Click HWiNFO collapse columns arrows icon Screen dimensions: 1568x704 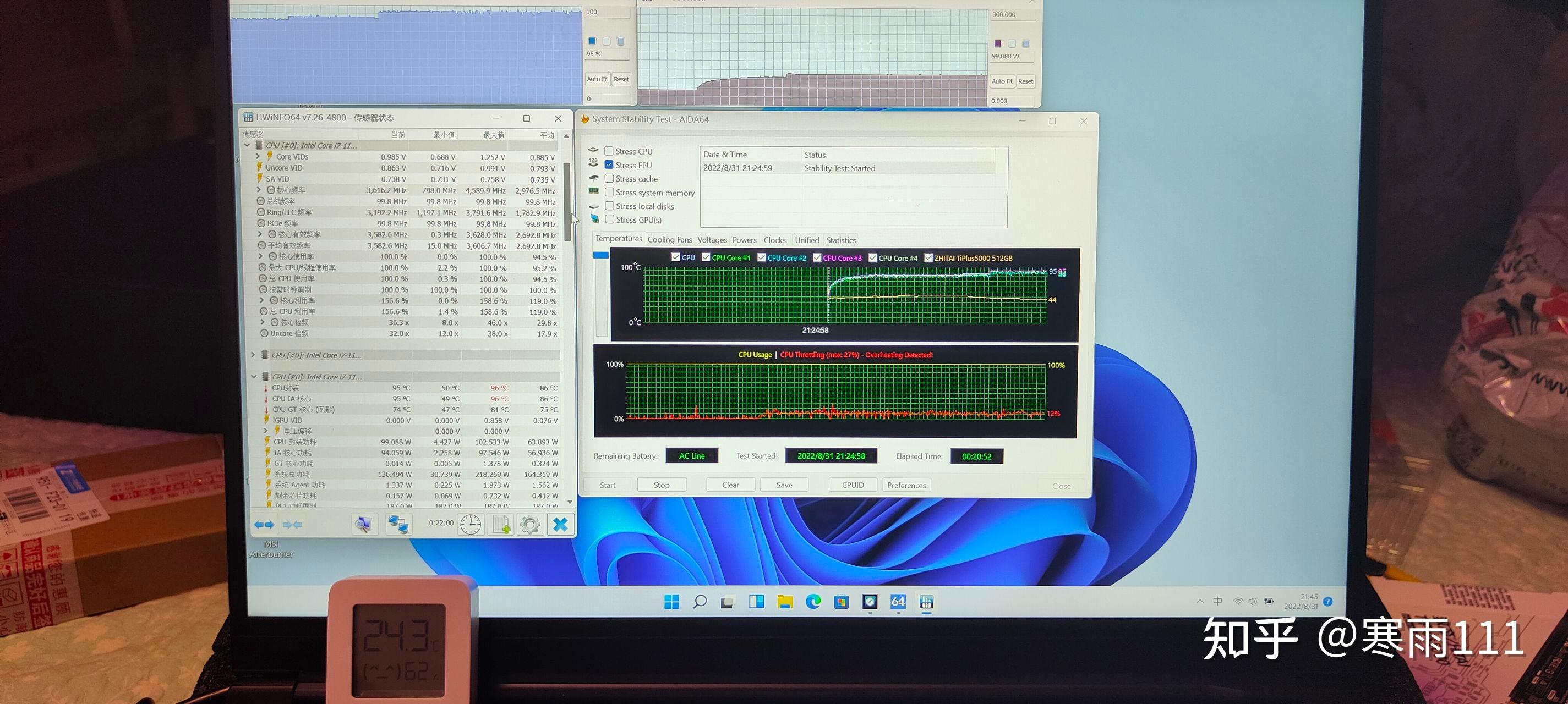point(292,524)
